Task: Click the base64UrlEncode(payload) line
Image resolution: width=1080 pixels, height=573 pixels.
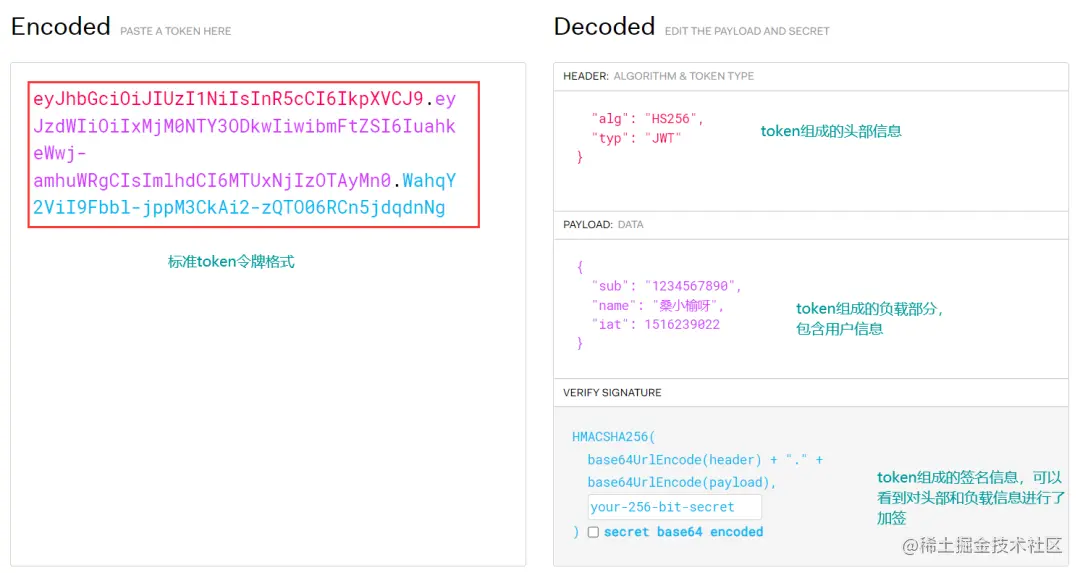Action: (x=682, y=482)
